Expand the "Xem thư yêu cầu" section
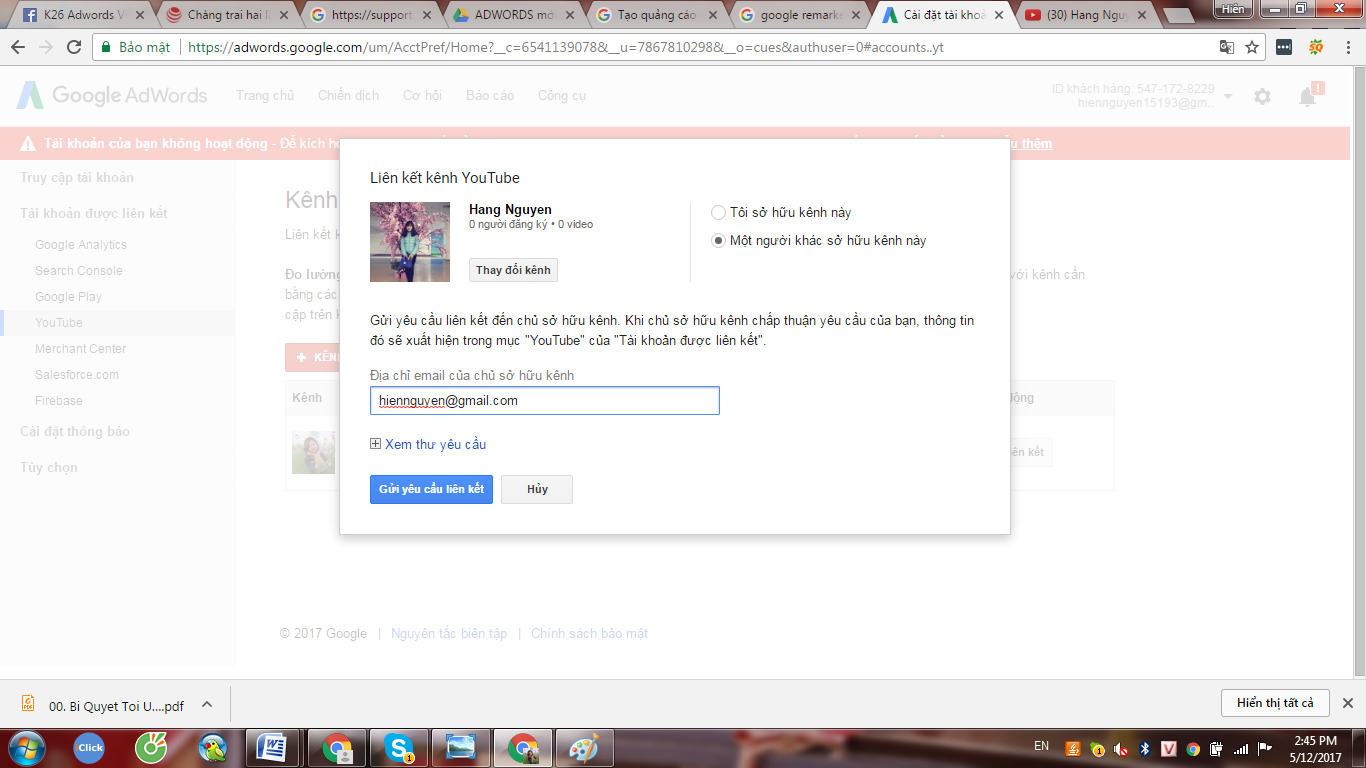This screenshot has width=1366, height=768. (x=428, y=444)
